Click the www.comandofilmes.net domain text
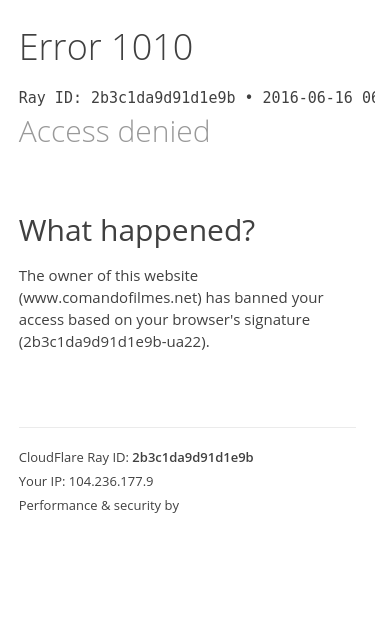 tap(110, 298)
